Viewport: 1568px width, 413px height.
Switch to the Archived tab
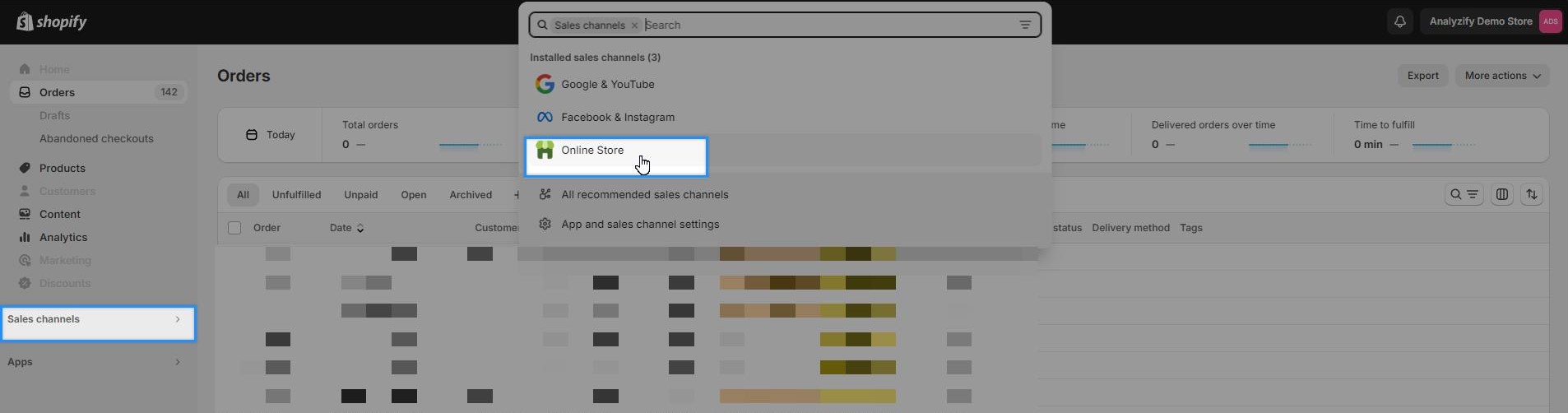[471, 195]
